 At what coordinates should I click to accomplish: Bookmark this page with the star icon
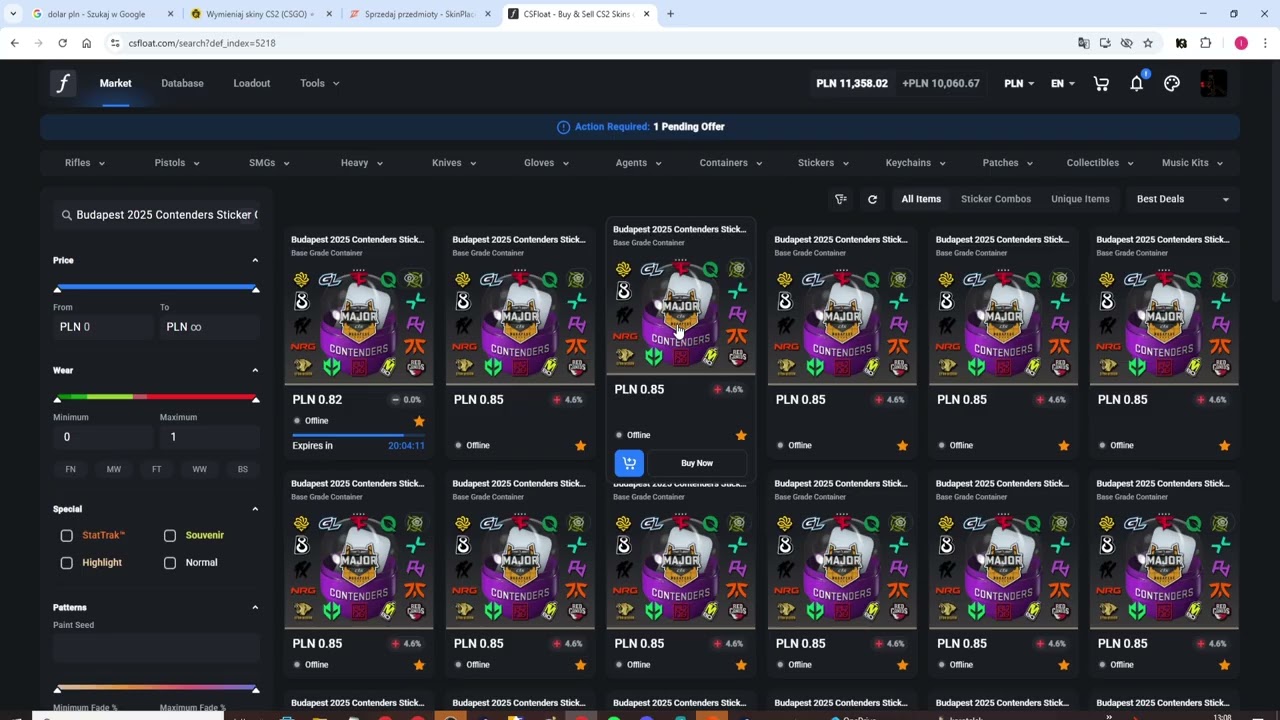click(x=1148, y=43)
